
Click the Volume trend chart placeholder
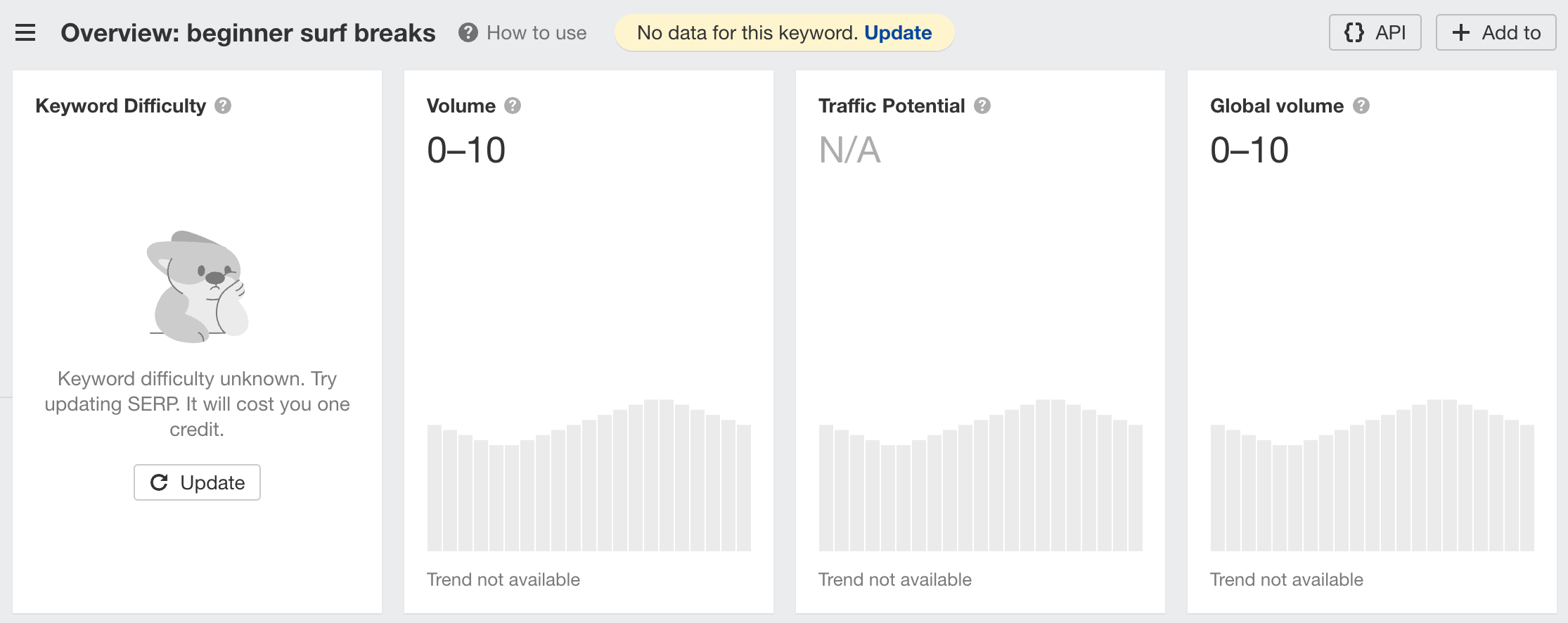pyautogui.click(x=589, y=475)
